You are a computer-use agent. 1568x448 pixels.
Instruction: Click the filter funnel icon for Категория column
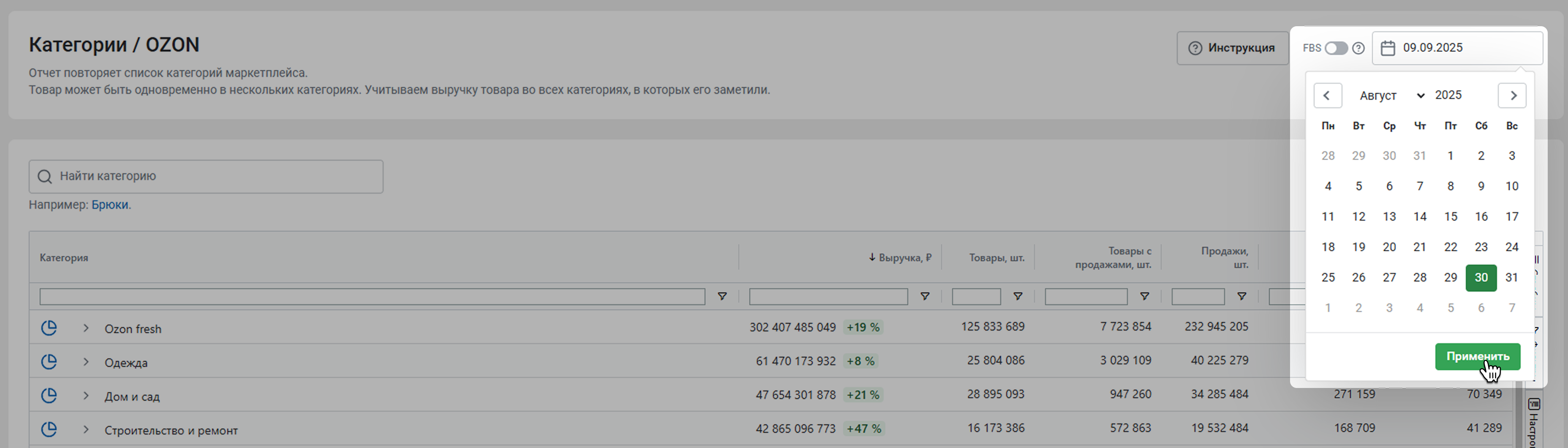point(722,296)
